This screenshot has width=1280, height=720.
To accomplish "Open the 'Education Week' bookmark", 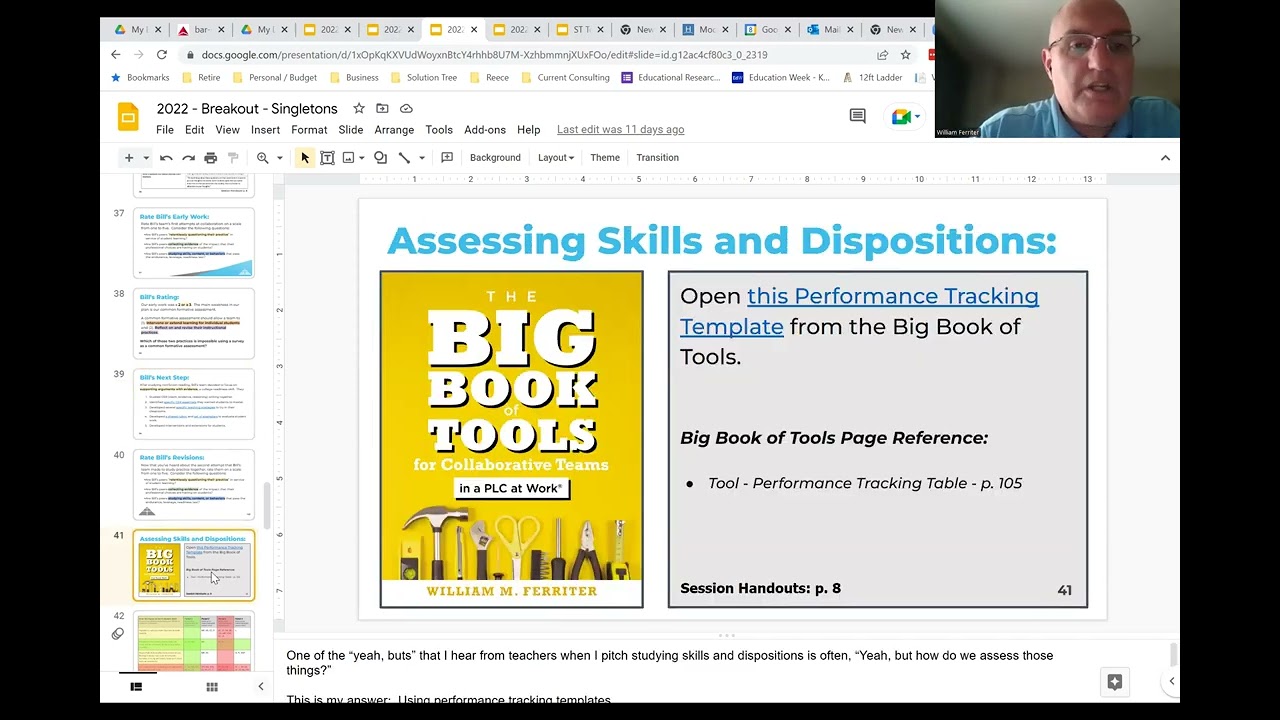I will 780,77.
